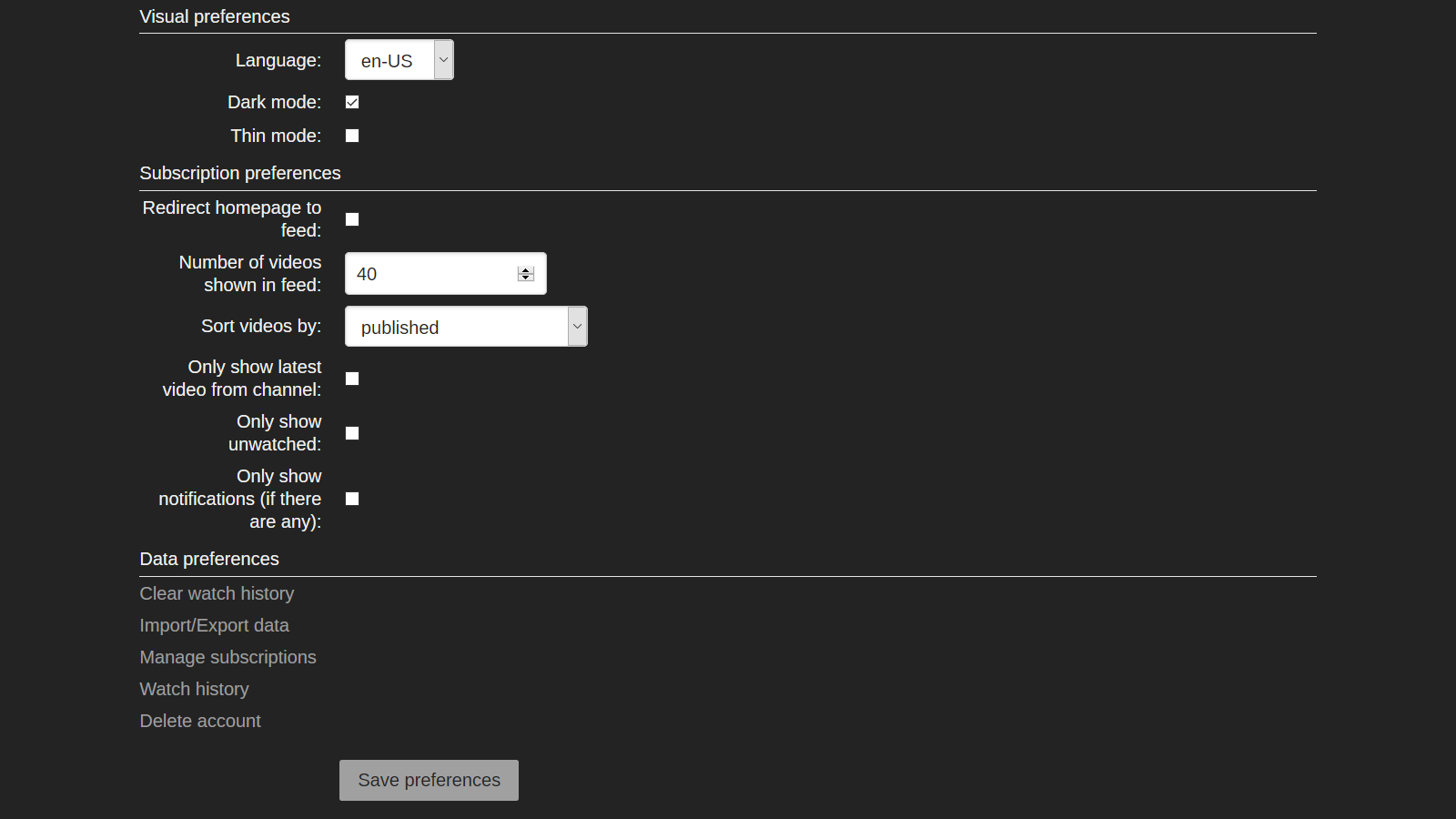This screenshot has width=1456, height=819.
Task: Open Manage subscriptions link
Action: click(x=227, y=657)
